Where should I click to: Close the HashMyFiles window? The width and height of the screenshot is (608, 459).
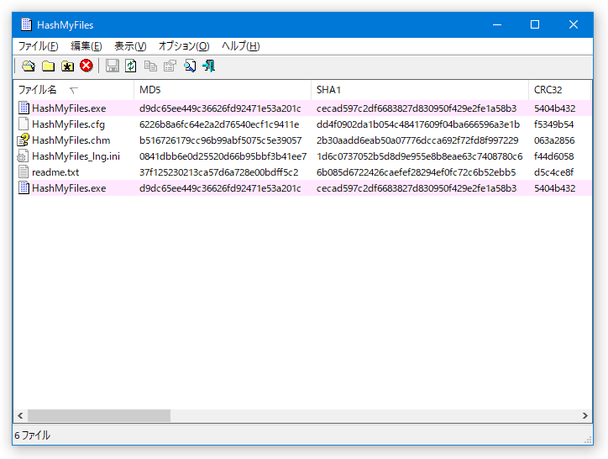573,25
